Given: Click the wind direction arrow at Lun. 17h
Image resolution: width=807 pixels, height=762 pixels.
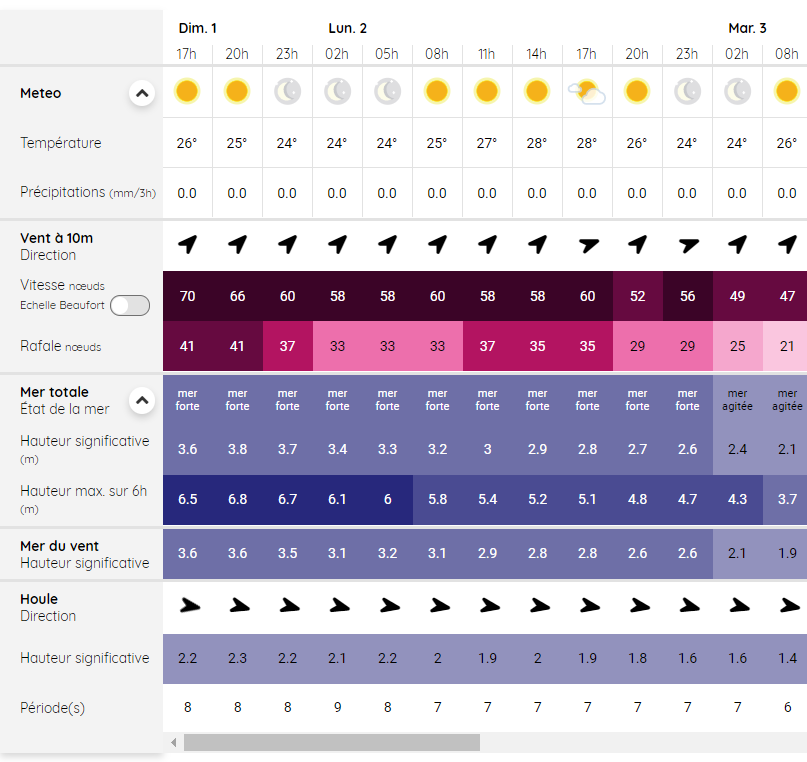Looking at the screenshot, I should tap(588, 245).
